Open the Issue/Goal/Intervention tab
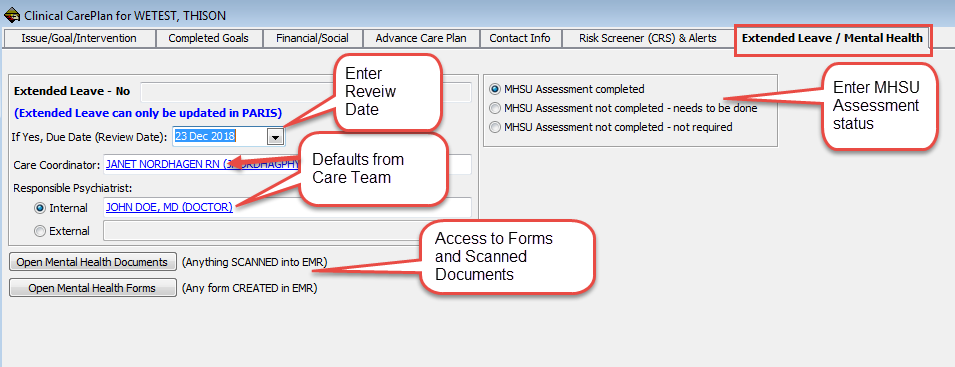Screen dimensions: 955x367 (x=79, y=38)
